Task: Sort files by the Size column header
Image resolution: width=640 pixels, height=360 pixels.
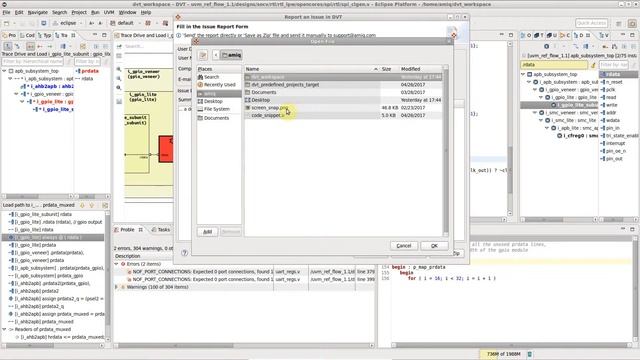Action: (x=389, y=69)
